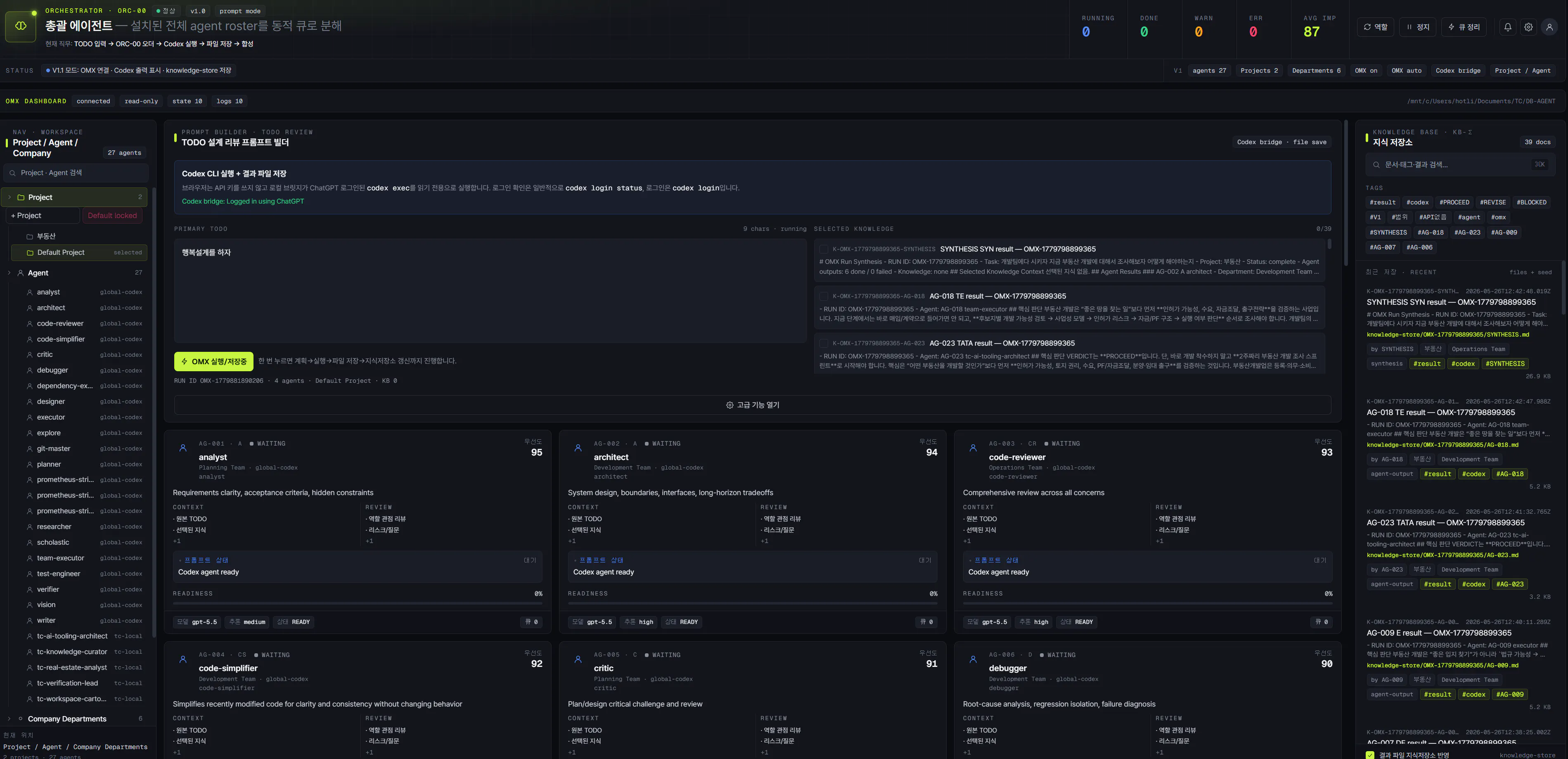1568x759 pixels.
Task: Open settings via the gear icon
Action: coord(1528,27)
